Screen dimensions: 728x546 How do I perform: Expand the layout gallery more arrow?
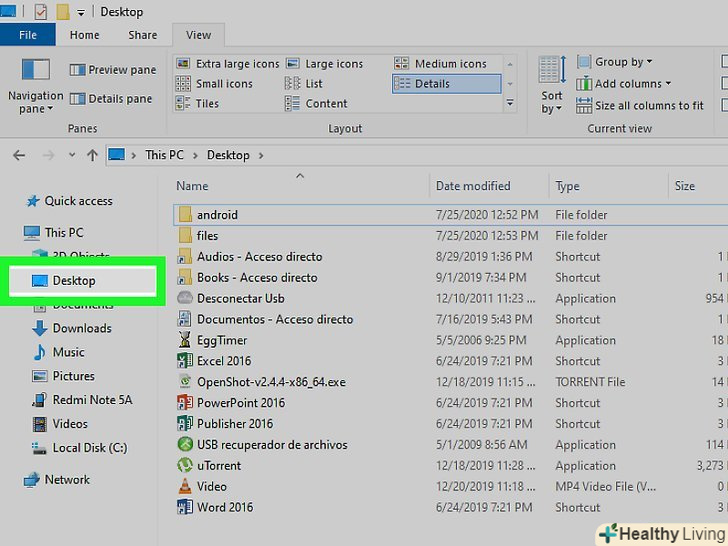[510, 103]
